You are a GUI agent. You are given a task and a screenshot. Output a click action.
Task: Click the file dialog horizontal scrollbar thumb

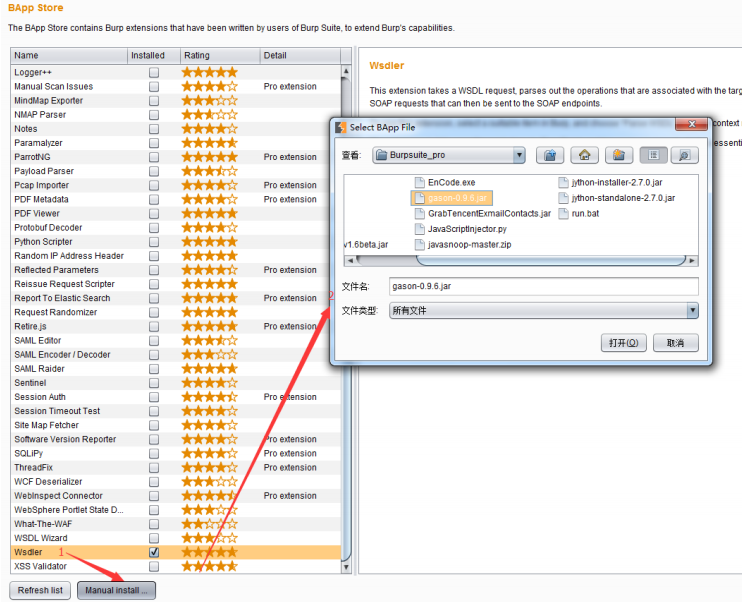point(551,260)
